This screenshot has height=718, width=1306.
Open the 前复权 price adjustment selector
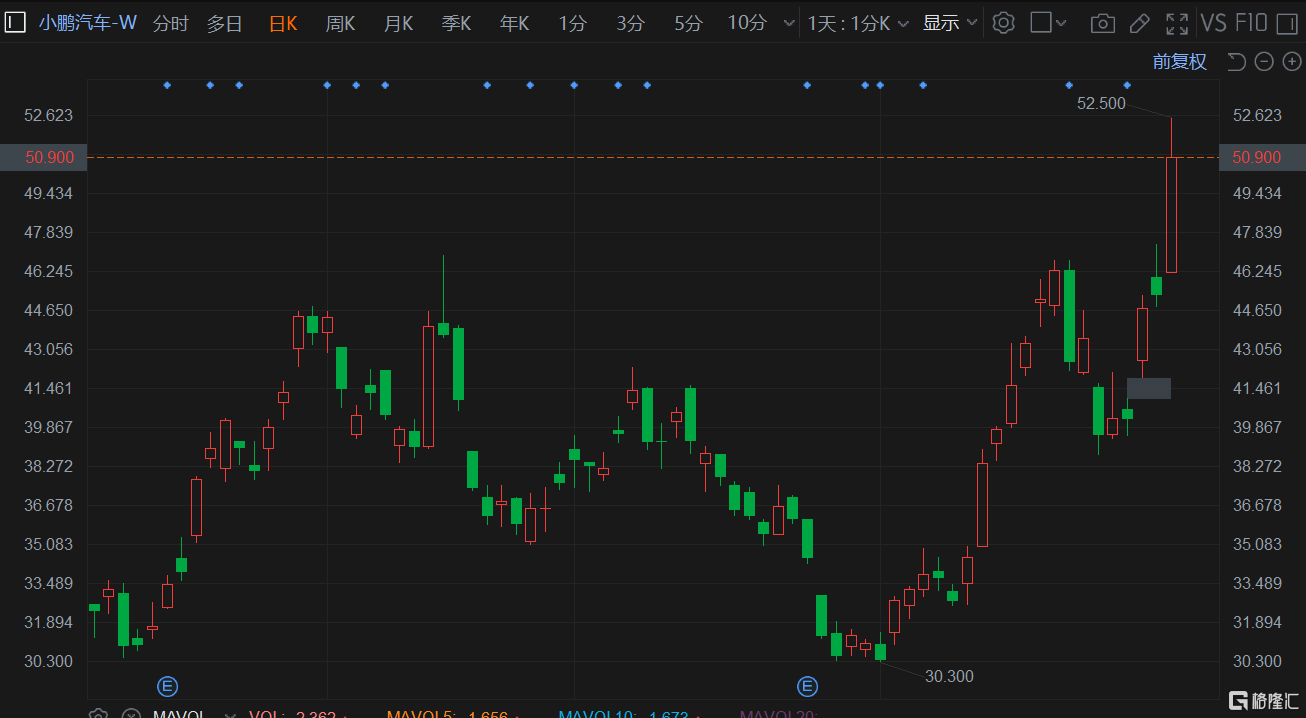(1180, 62)
